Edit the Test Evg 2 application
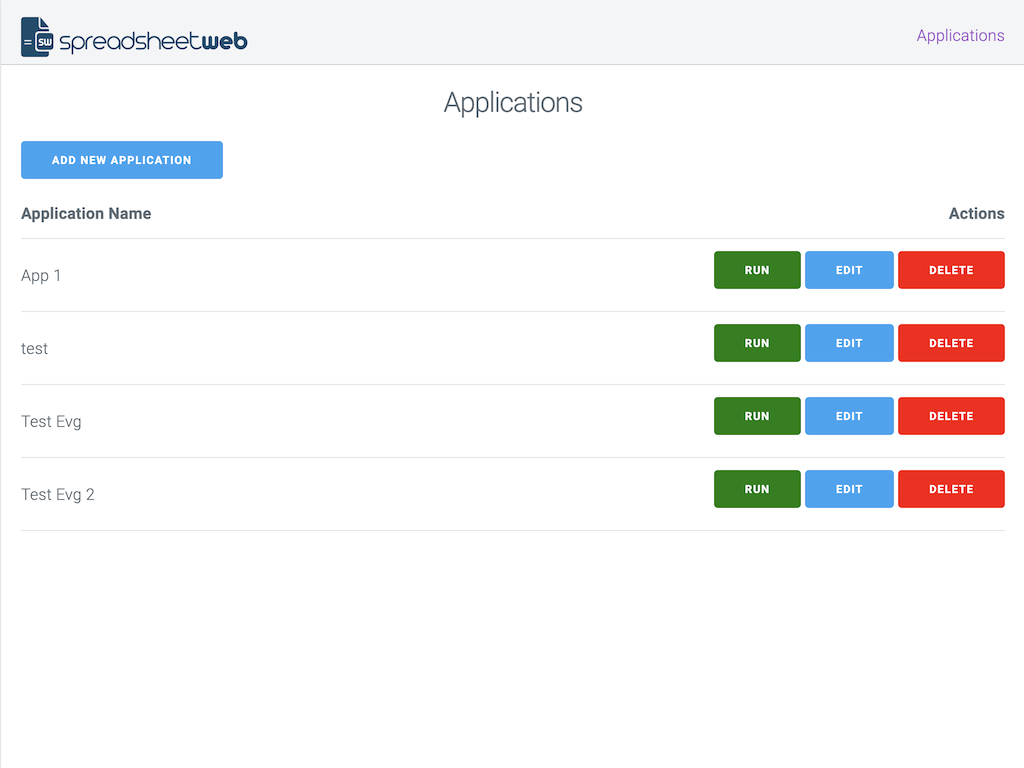The width and height of the screenshot is (1024, 768). click(x=849, y=489)
